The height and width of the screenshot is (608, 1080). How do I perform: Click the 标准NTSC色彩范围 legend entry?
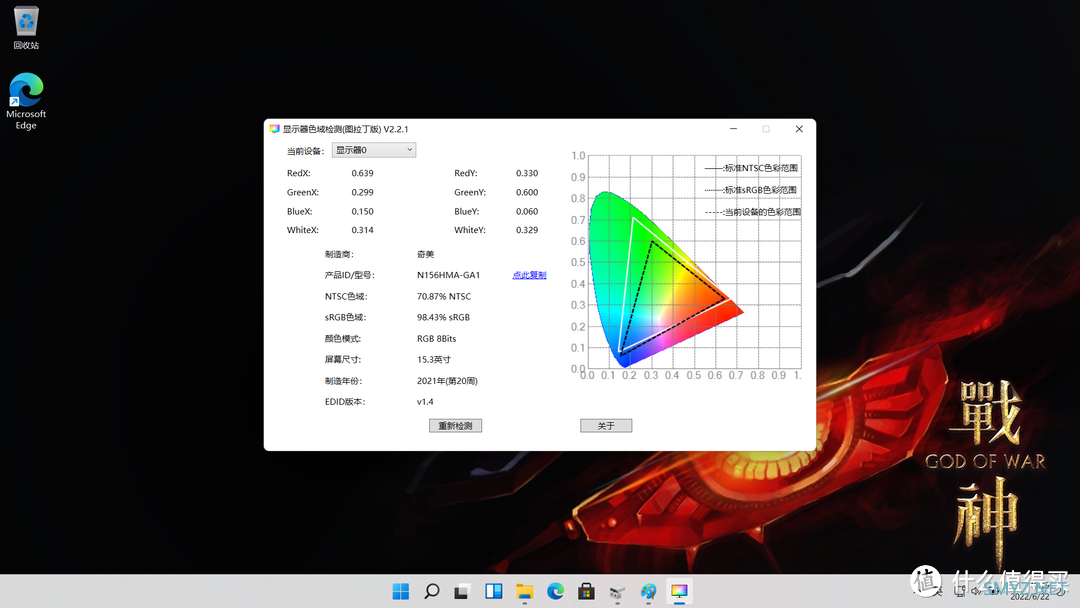751,168
